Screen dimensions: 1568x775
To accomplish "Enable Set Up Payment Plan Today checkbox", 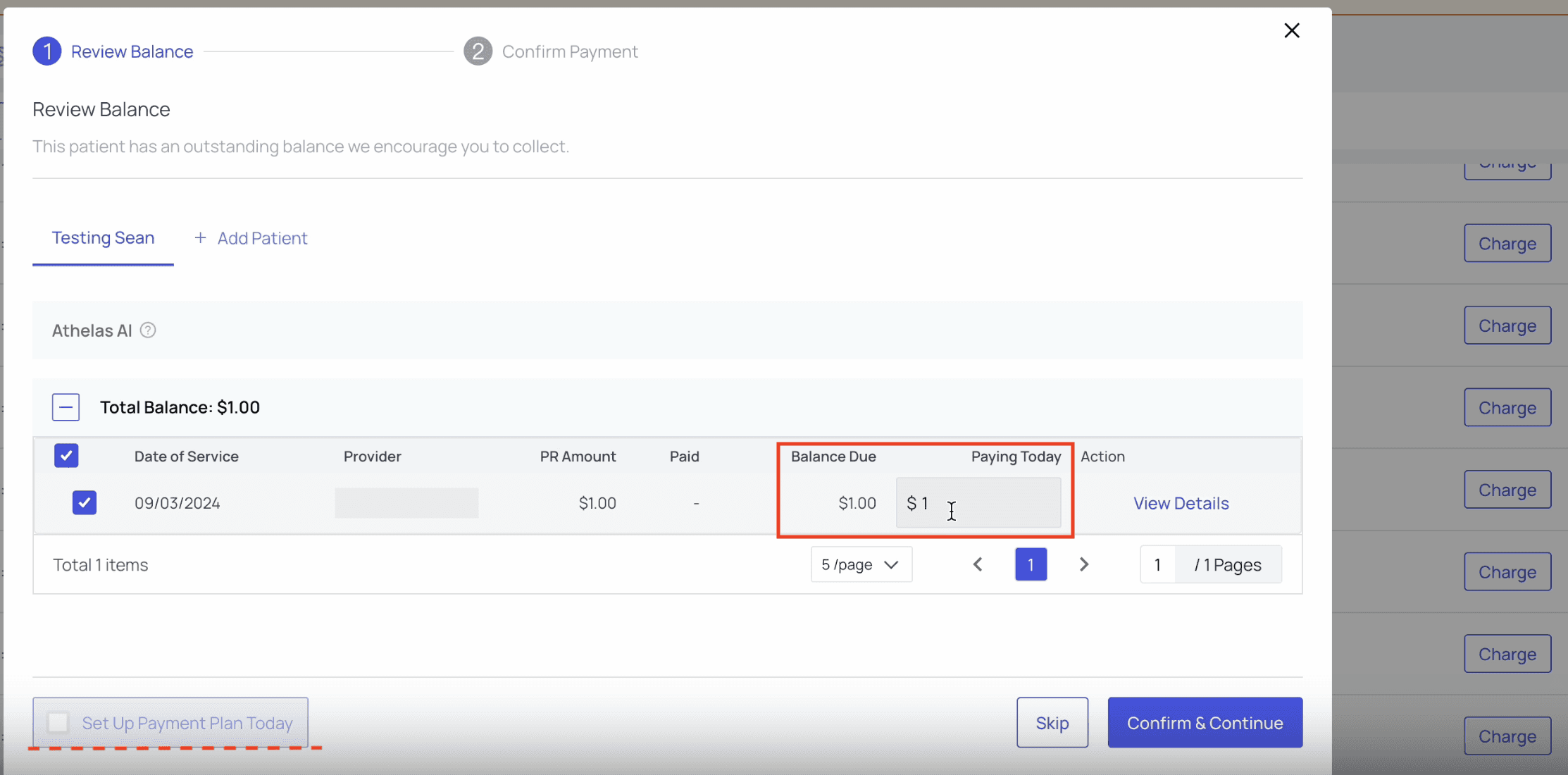I will pos(58,722).
